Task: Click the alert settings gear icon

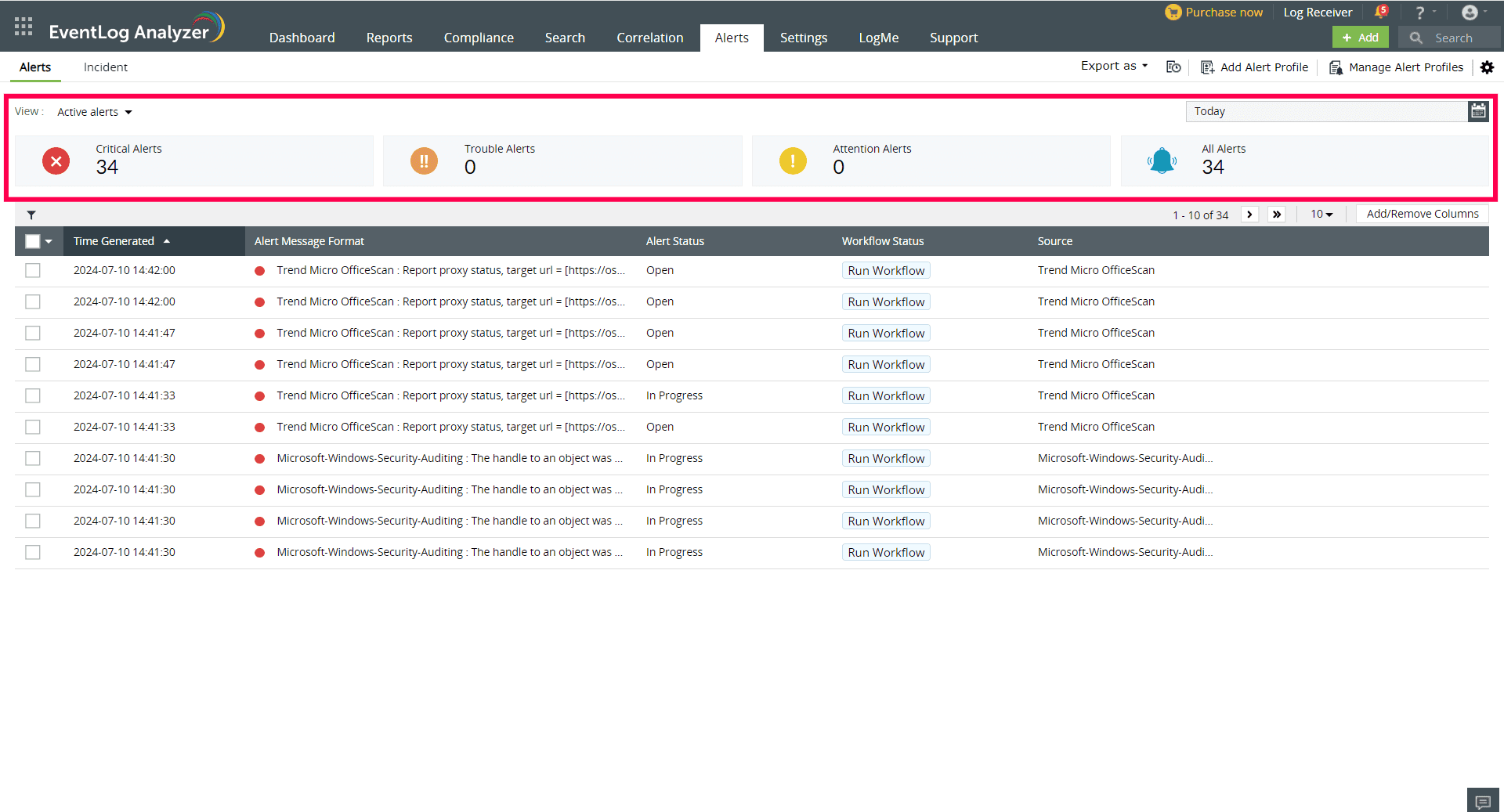Action: click(x=1487, y=67)
